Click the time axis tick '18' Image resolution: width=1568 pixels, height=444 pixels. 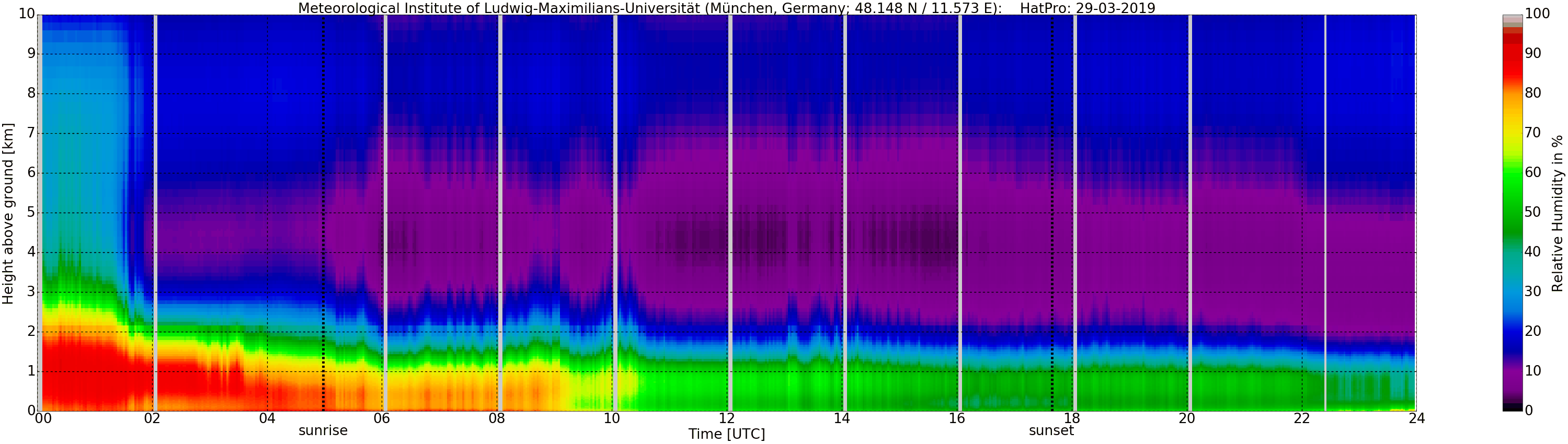click(1072, 418)
